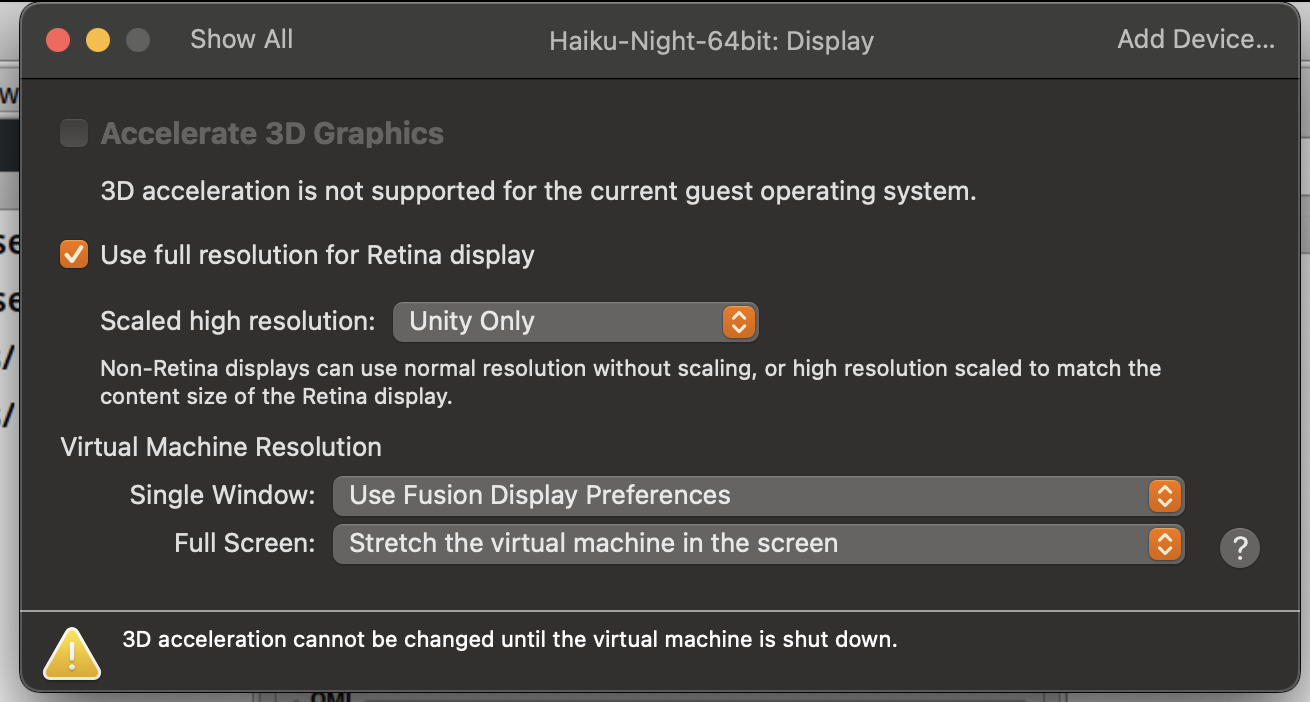Click the yellow warning triangle icon
The width and height of the screenshot is (1310, 702).
click(x=71, y=653)
